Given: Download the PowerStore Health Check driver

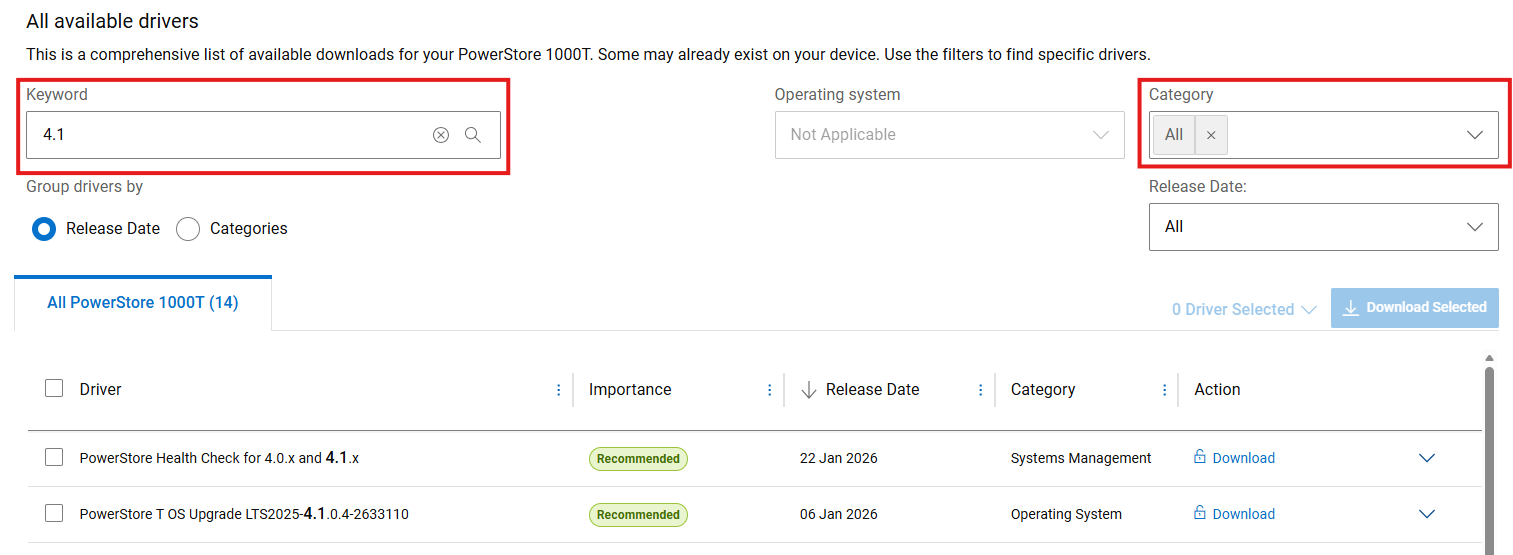Looking at the screenshot, I should (1243, 458).
